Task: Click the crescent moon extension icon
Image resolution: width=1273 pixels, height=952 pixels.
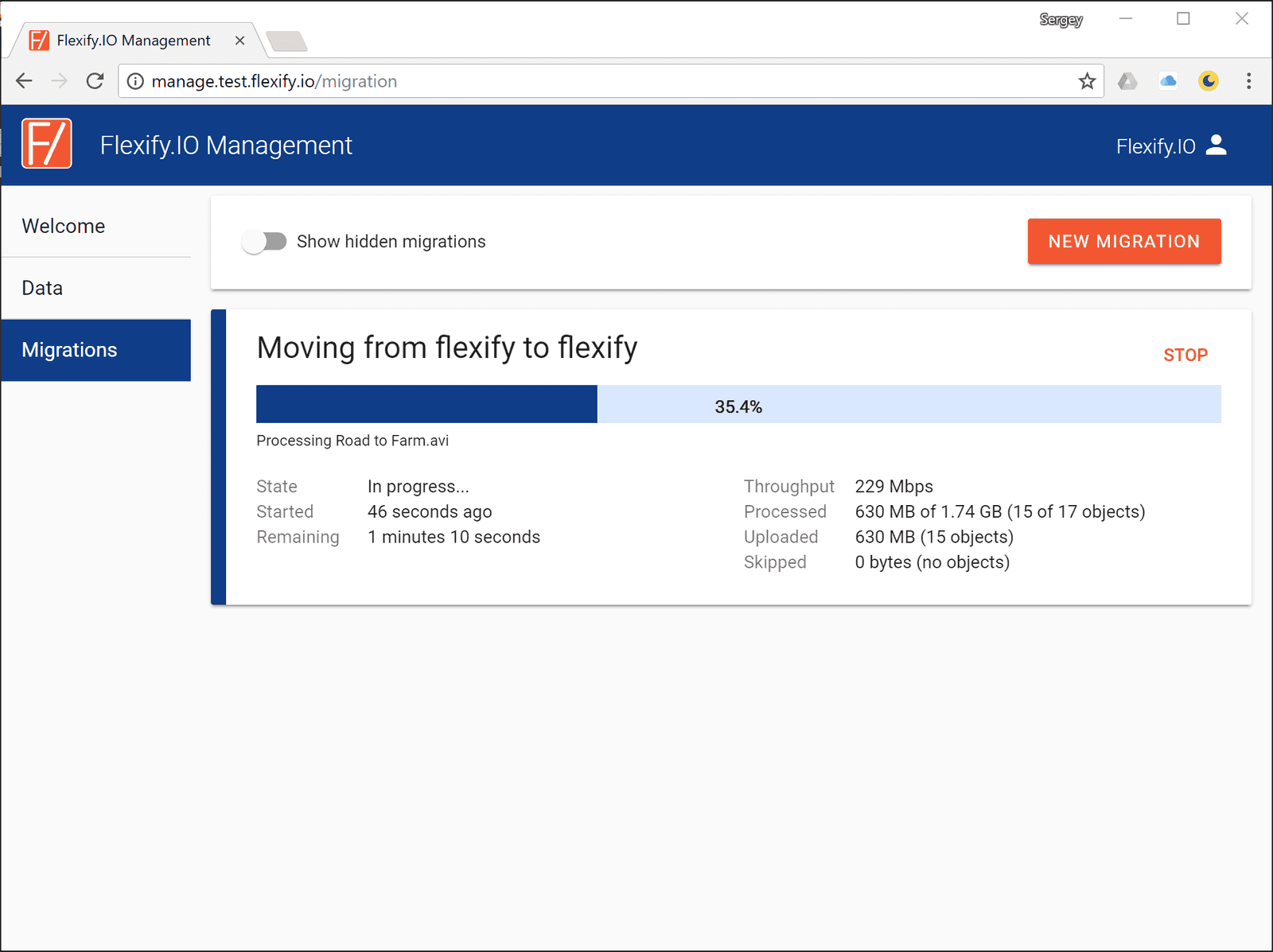Action: coord(1209,80)
